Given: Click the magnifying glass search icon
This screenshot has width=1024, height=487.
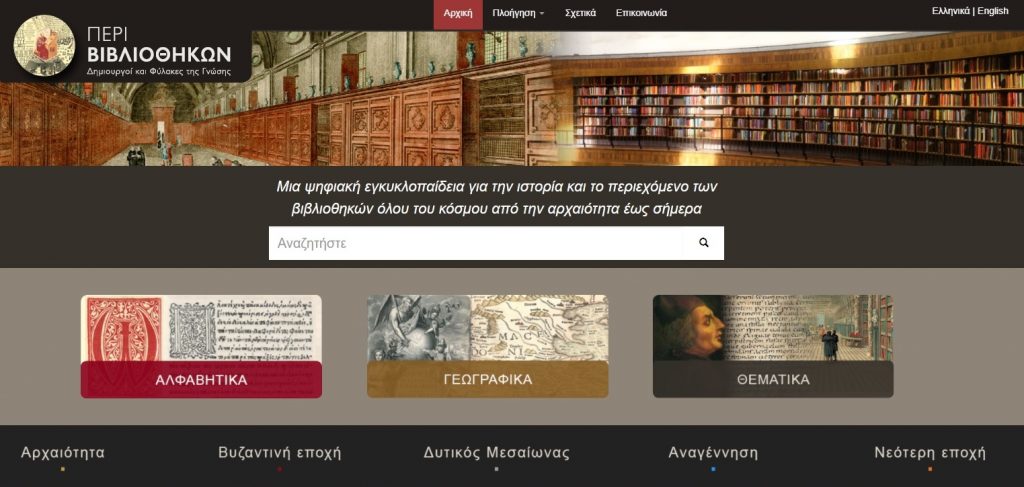Looking at the screenshot, I should tap(703, 243).
